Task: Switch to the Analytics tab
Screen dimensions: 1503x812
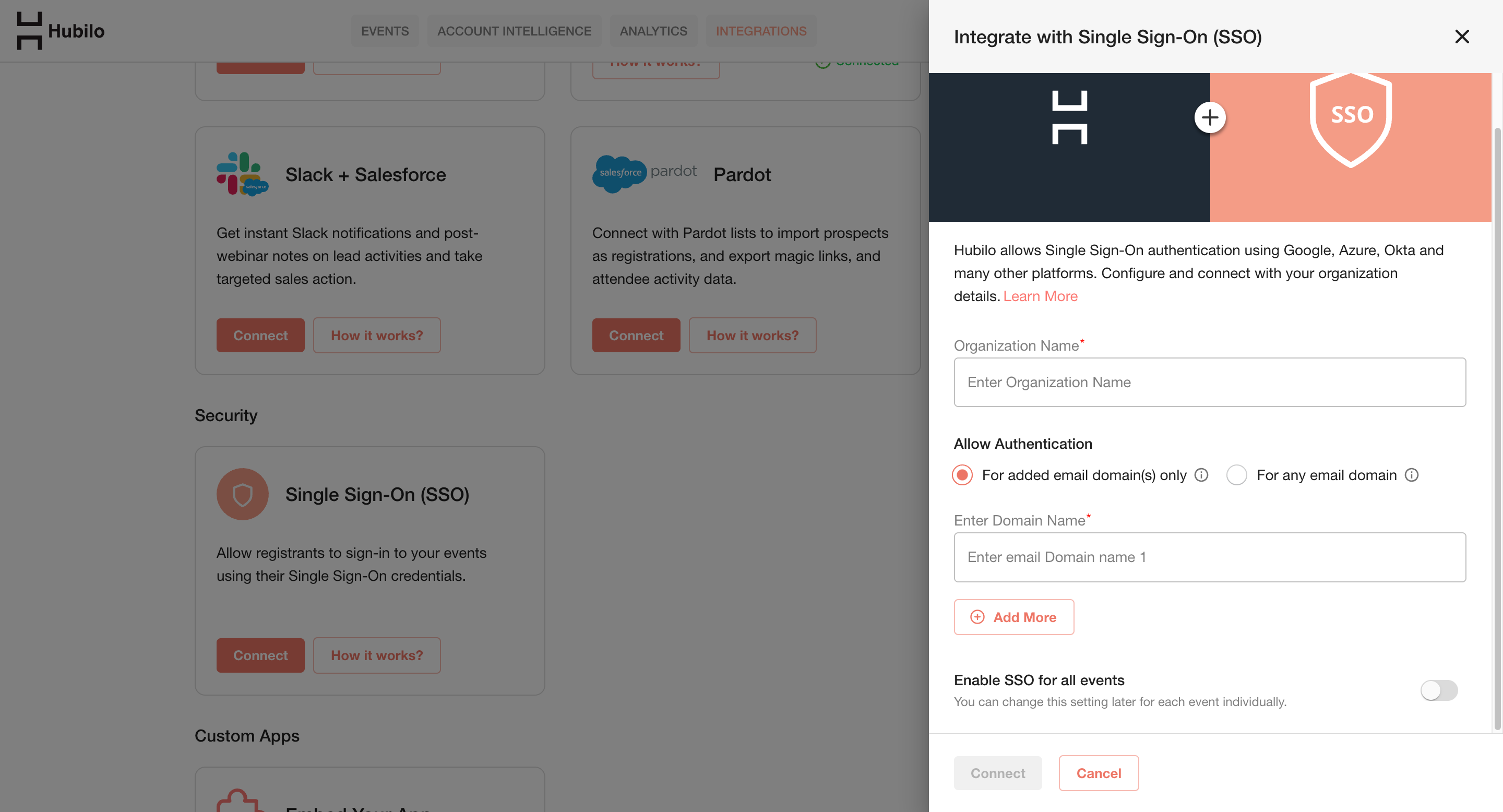Action: click(x=653, y=31)
